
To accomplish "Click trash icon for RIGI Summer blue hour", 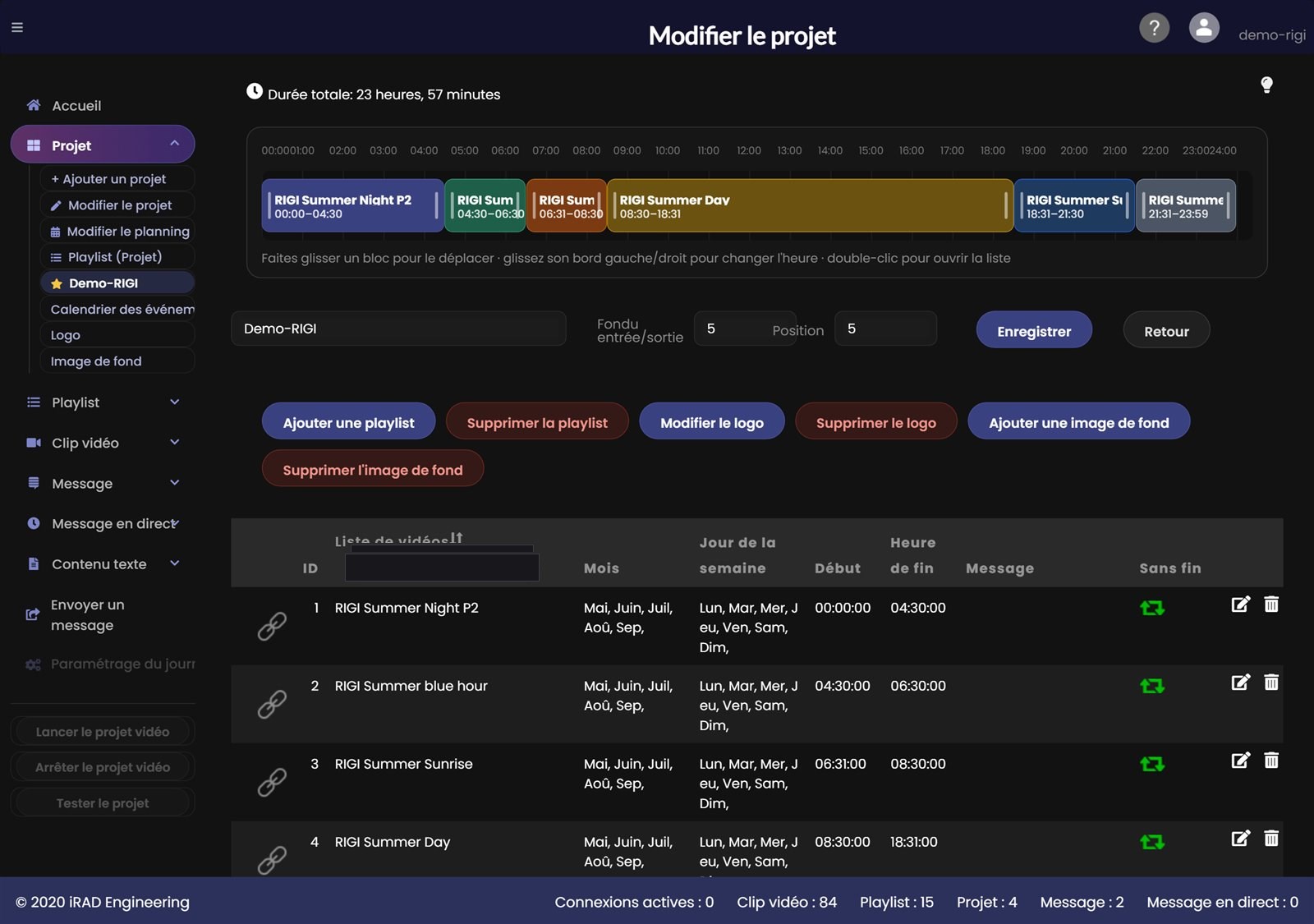I will pyautogui.click(x=1271, y=683).
